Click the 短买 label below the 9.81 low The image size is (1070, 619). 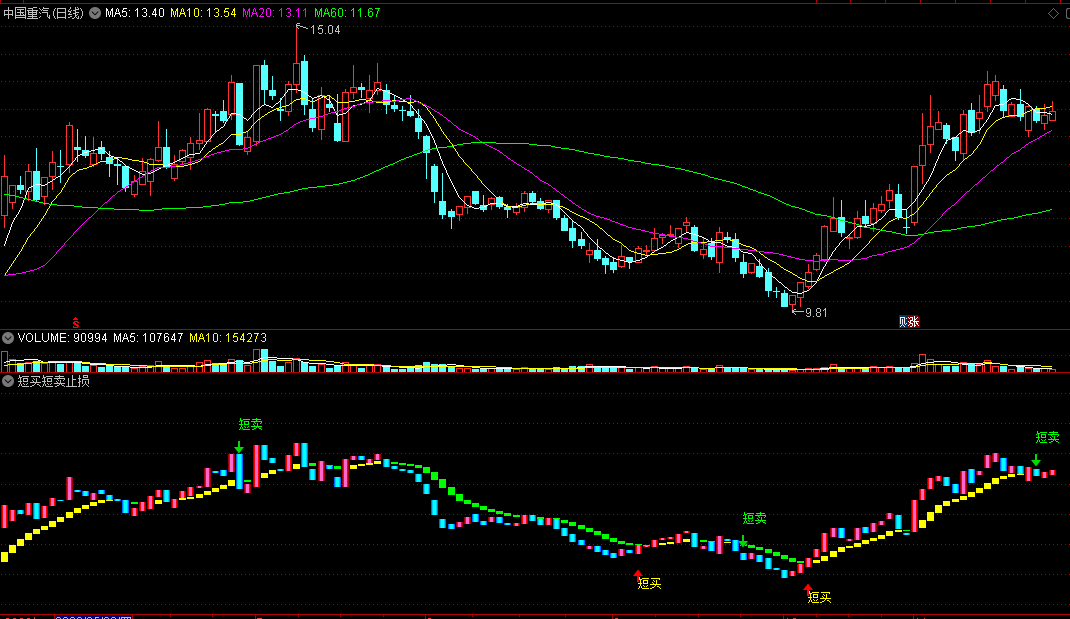[x=820, y=598]
